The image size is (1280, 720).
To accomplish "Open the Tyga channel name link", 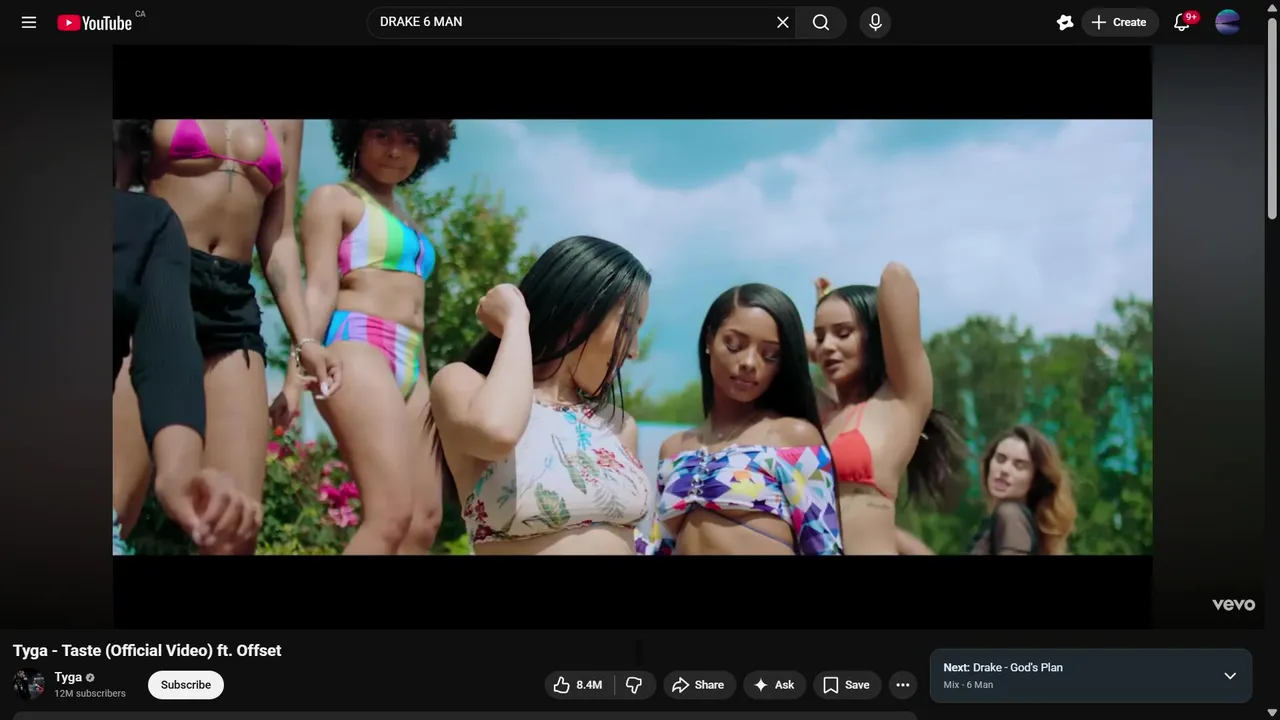I will point(68,677).
